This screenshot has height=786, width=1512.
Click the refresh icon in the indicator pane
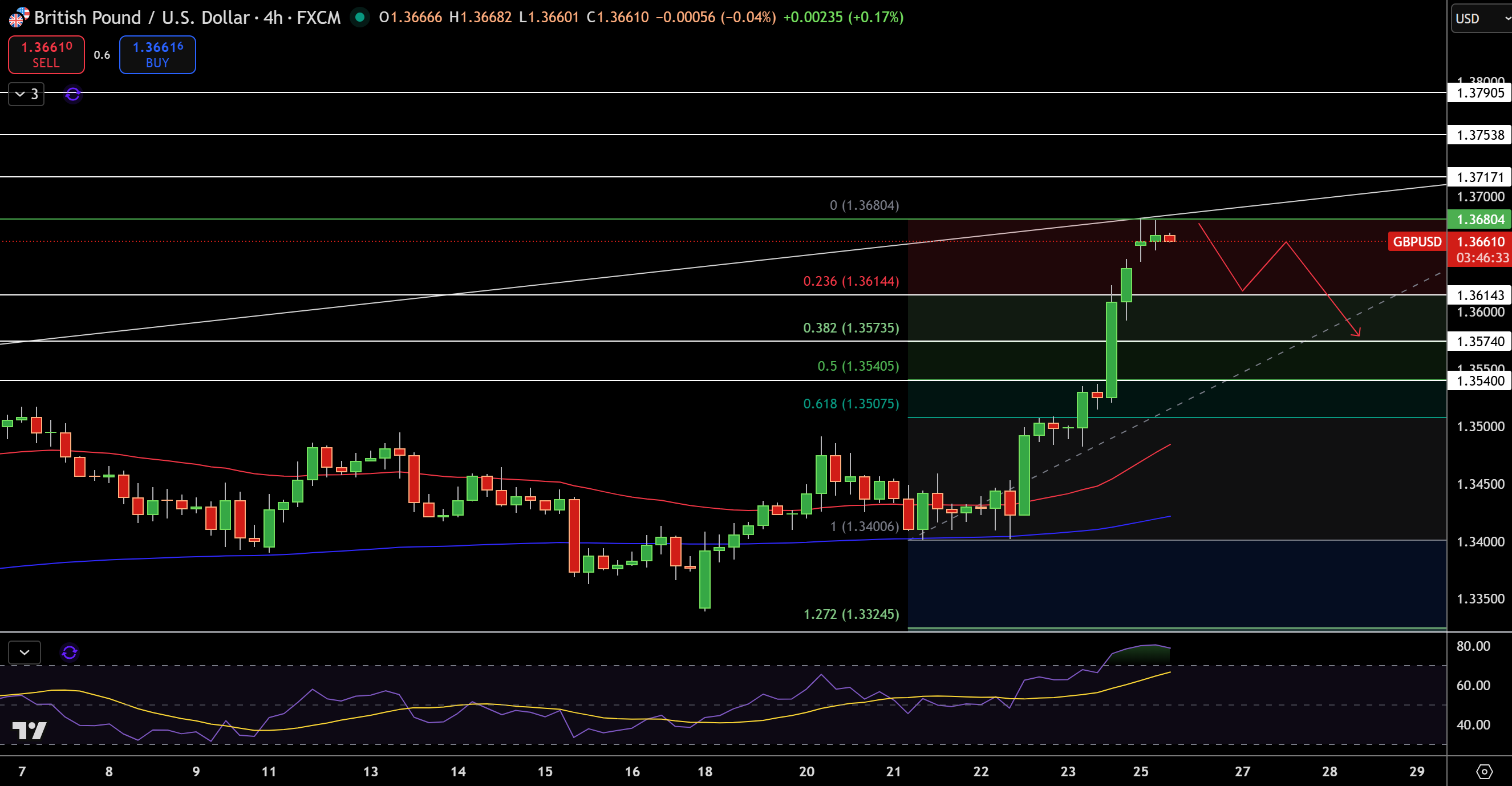[69, 652]
